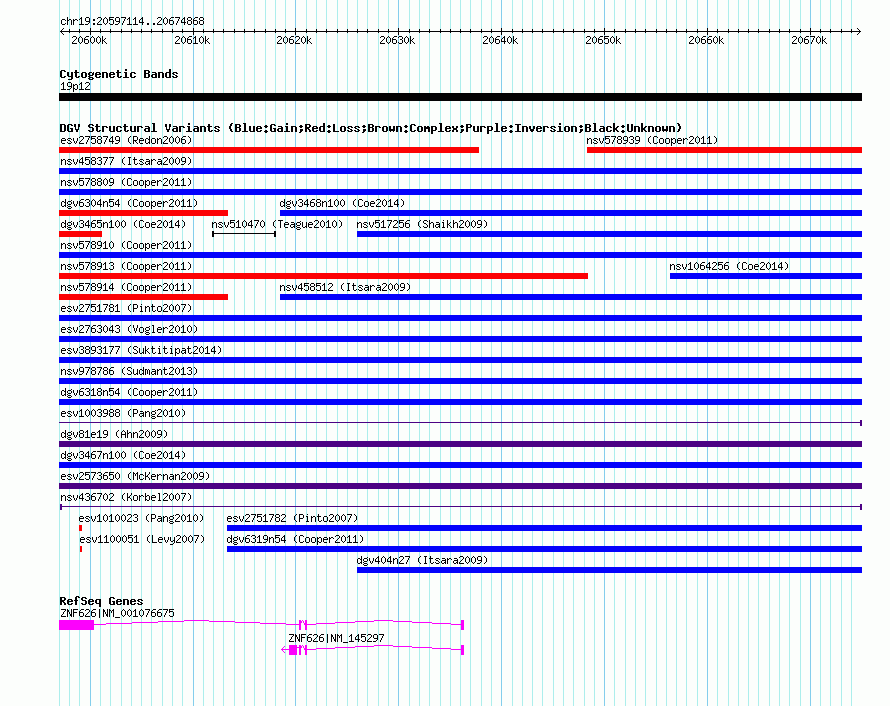Click the short red dgv3465n100 bar
890x706 pixels.
pos(81,234)
